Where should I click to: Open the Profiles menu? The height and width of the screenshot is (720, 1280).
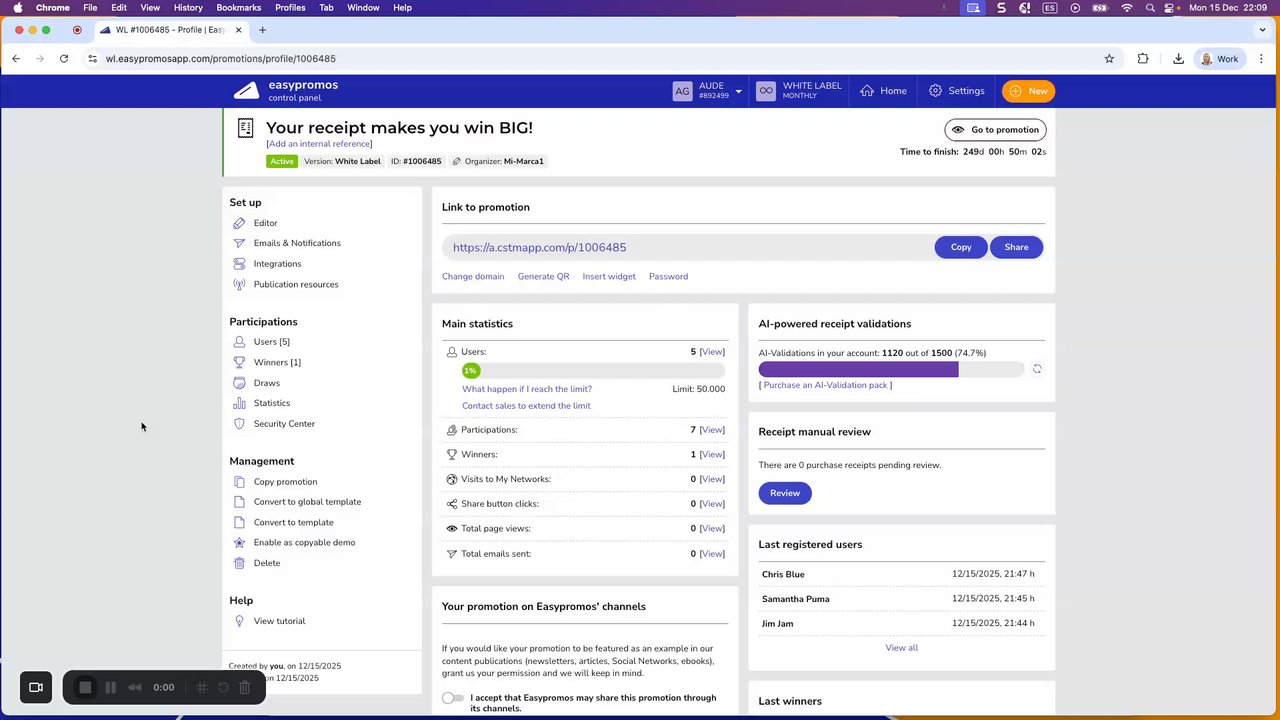pyautogui.click(x=290, y=8)
